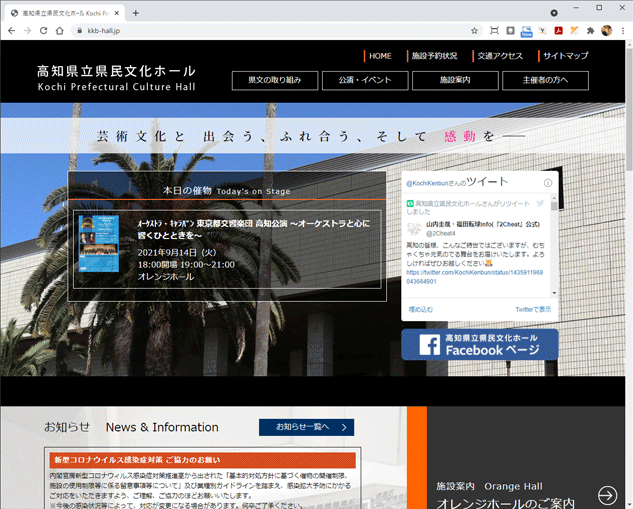Close the Kochi Prefectural Culture Hall tab
Viewport: 633px width, 509px height.
pos(117,13)
